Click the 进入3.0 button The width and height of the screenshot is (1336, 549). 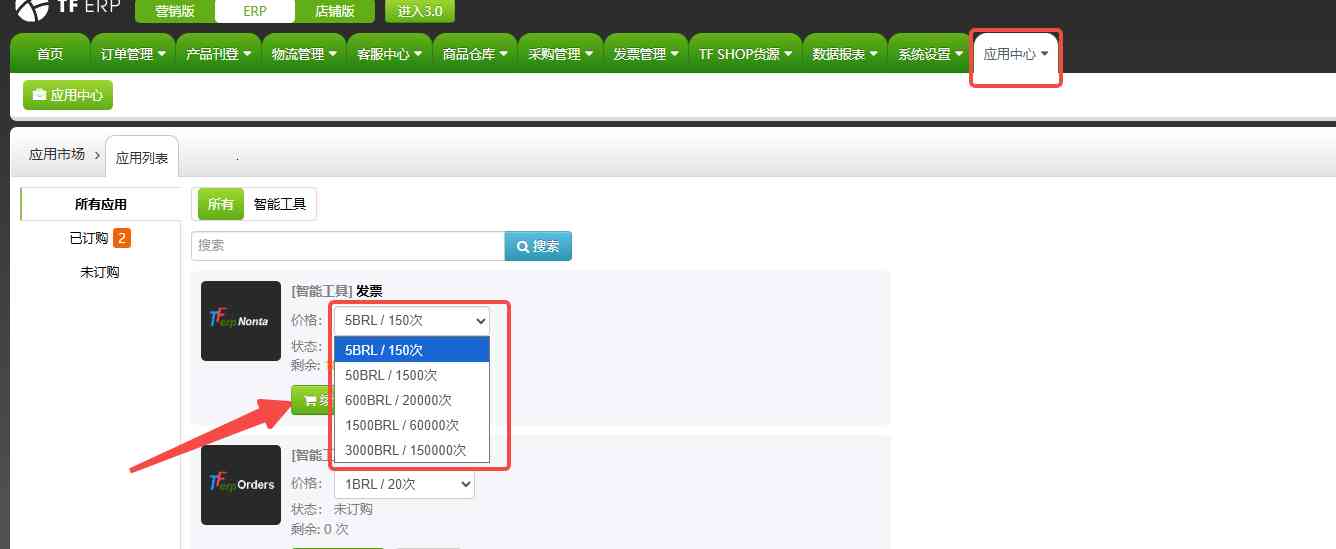(x=420, y=12)
